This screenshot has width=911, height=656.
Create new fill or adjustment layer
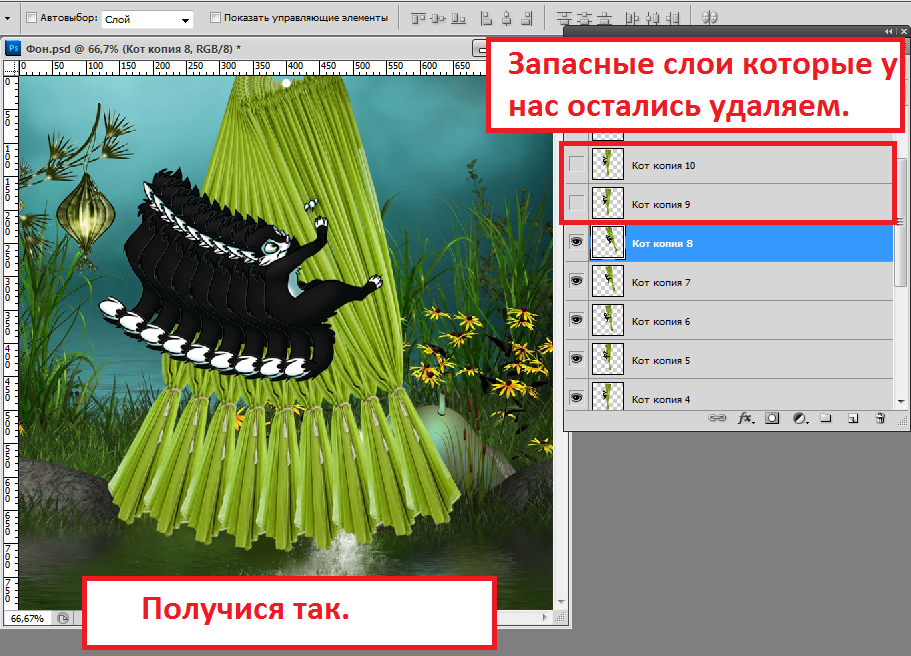point(801,418)
